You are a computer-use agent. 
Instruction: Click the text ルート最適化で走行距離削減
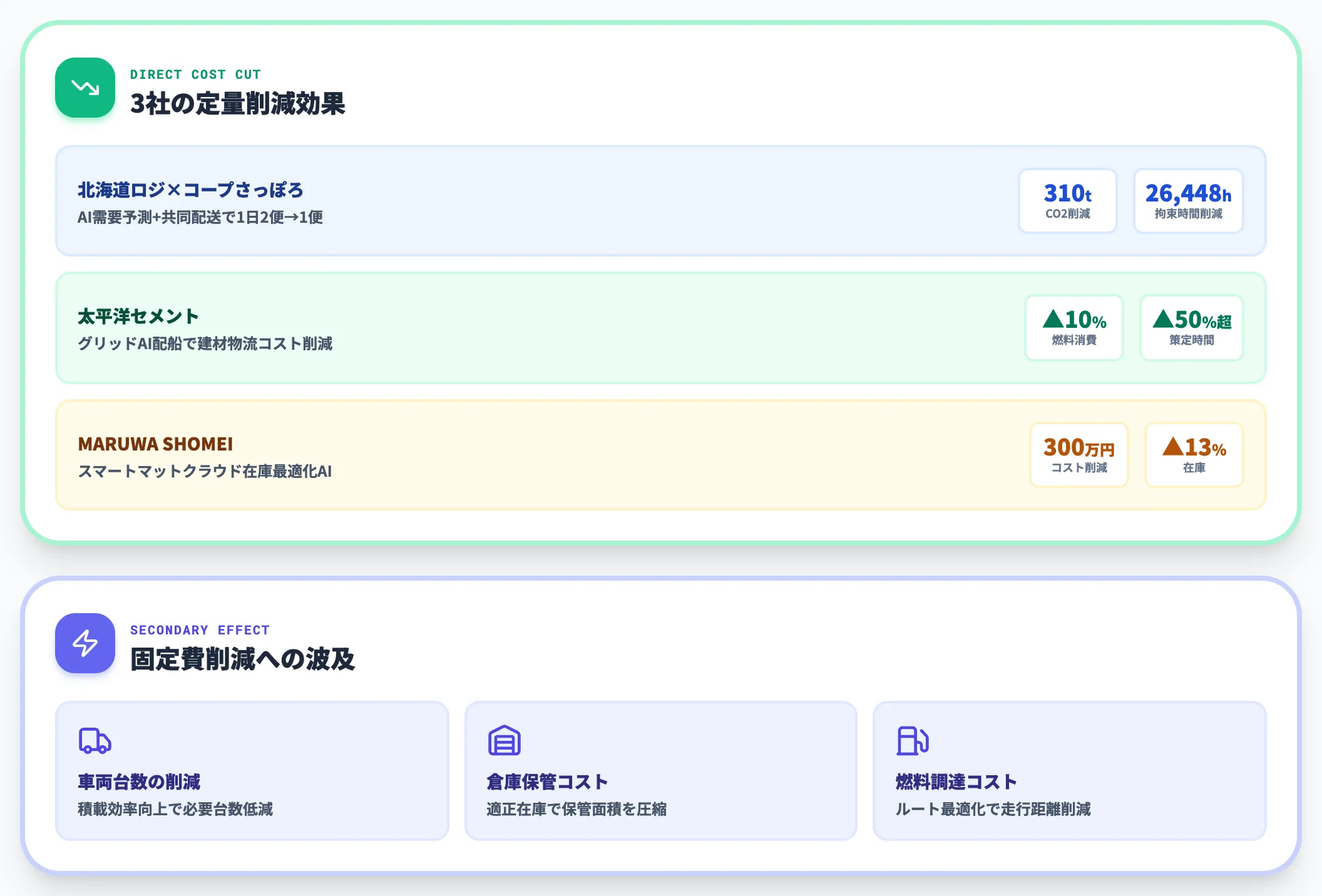pos(993,809)
